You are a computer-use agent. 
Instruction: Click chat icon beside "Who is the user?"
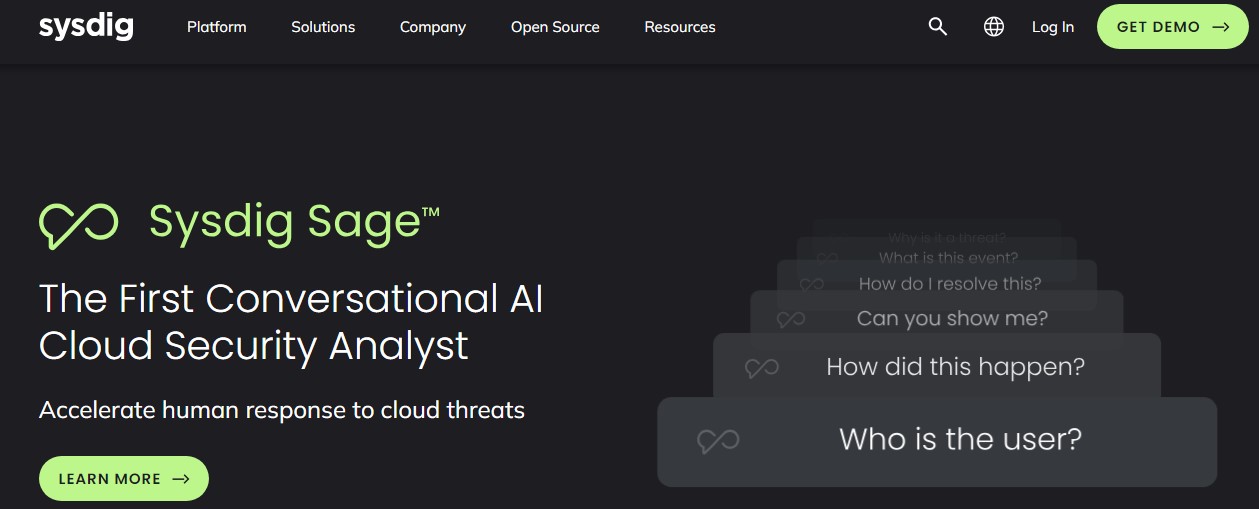click(718, 440)
